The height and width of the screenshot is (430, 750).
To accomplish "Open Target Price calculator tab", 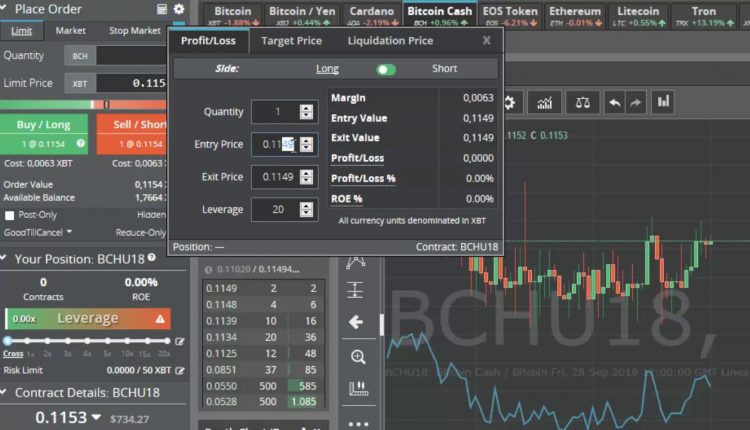I will 291,41.
